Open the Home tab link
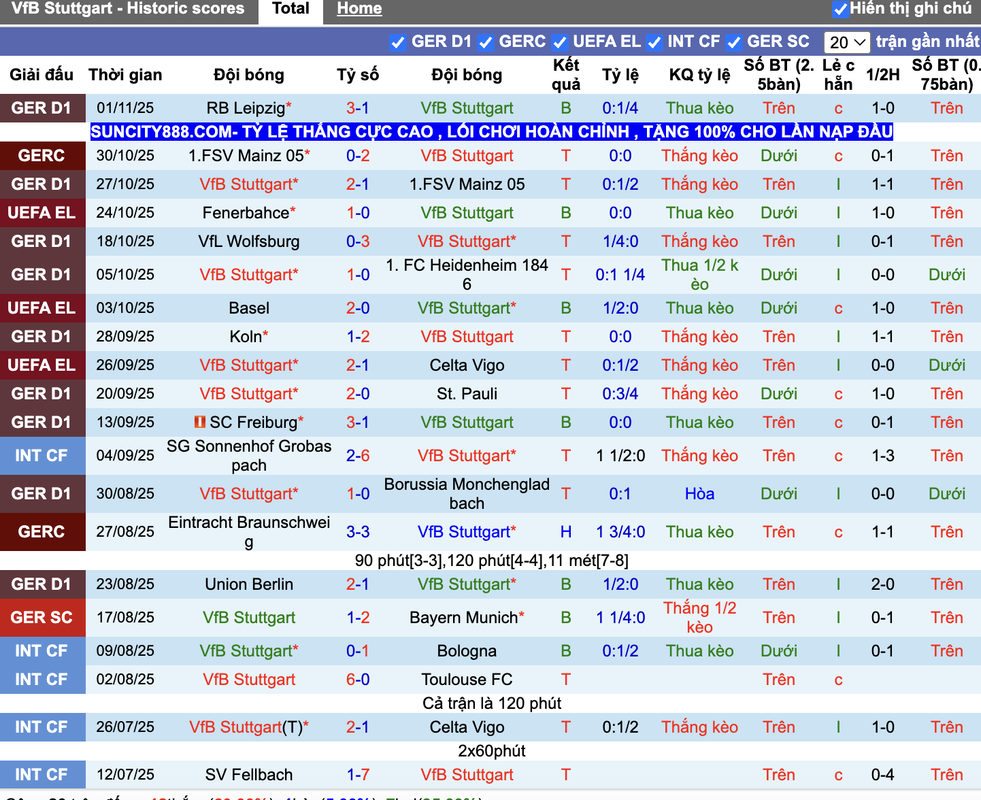Viewport: 981px width, 800px height. (359, 9)
